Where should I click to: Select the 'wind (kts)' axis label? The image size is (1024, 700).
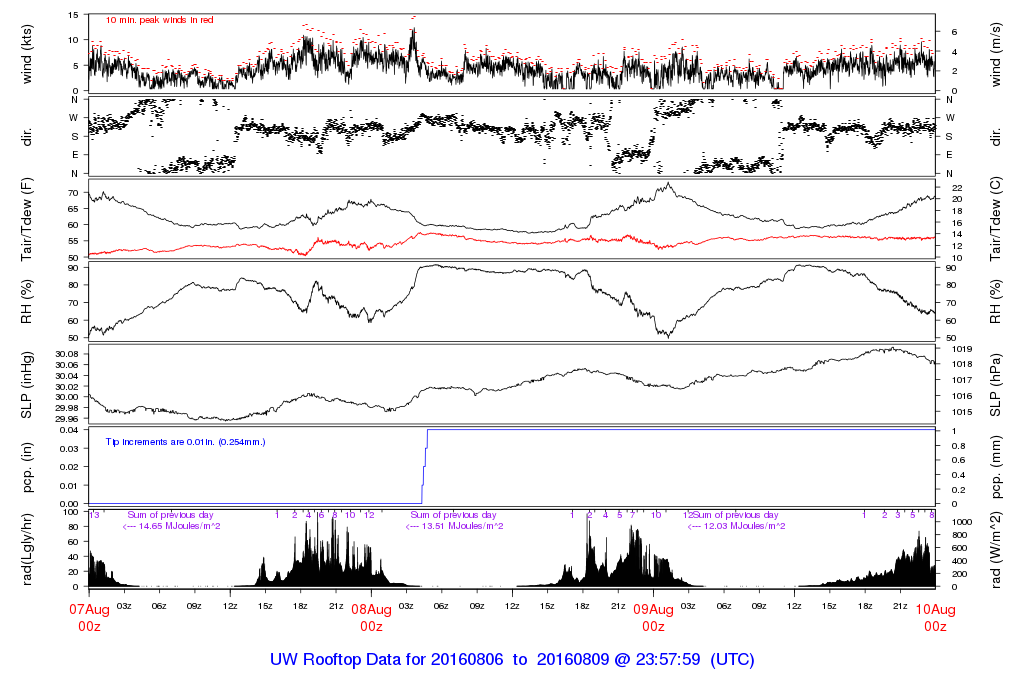tap(27, 54)
